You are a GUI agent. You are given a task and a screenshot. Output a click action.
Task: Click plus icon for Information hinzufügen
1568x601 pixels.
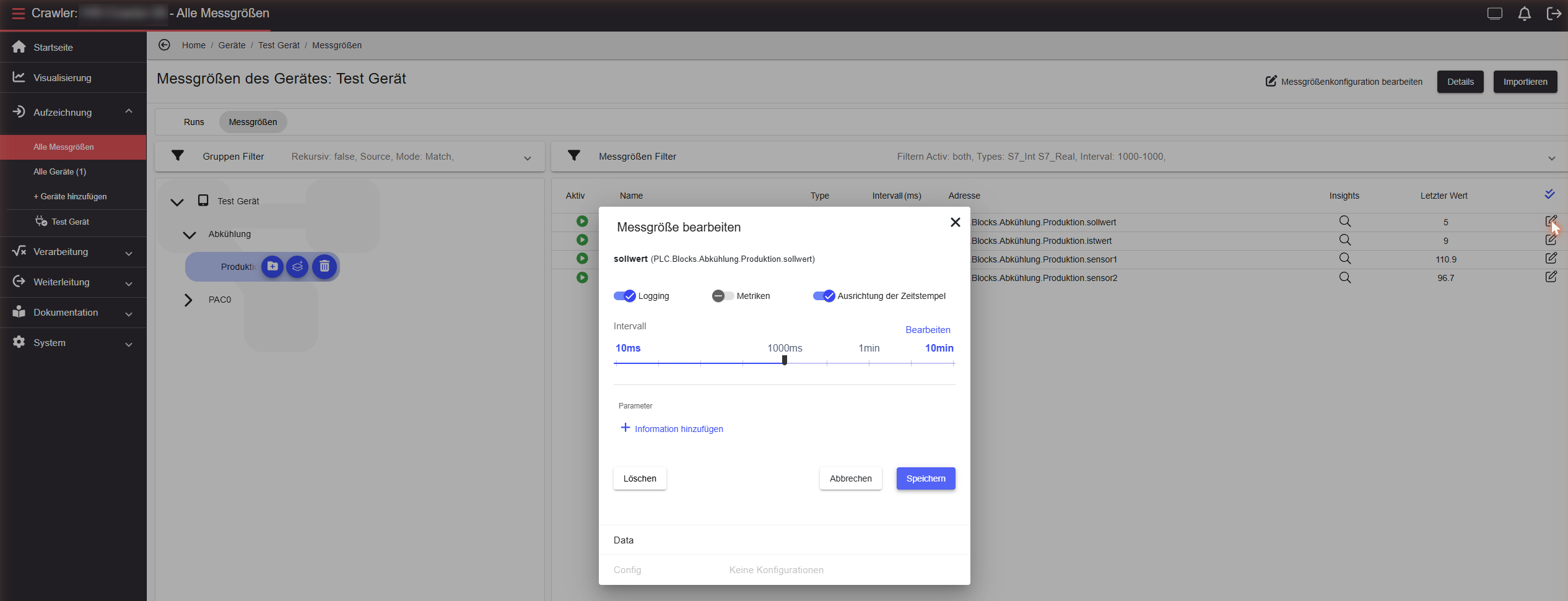(x=625, y=428)
